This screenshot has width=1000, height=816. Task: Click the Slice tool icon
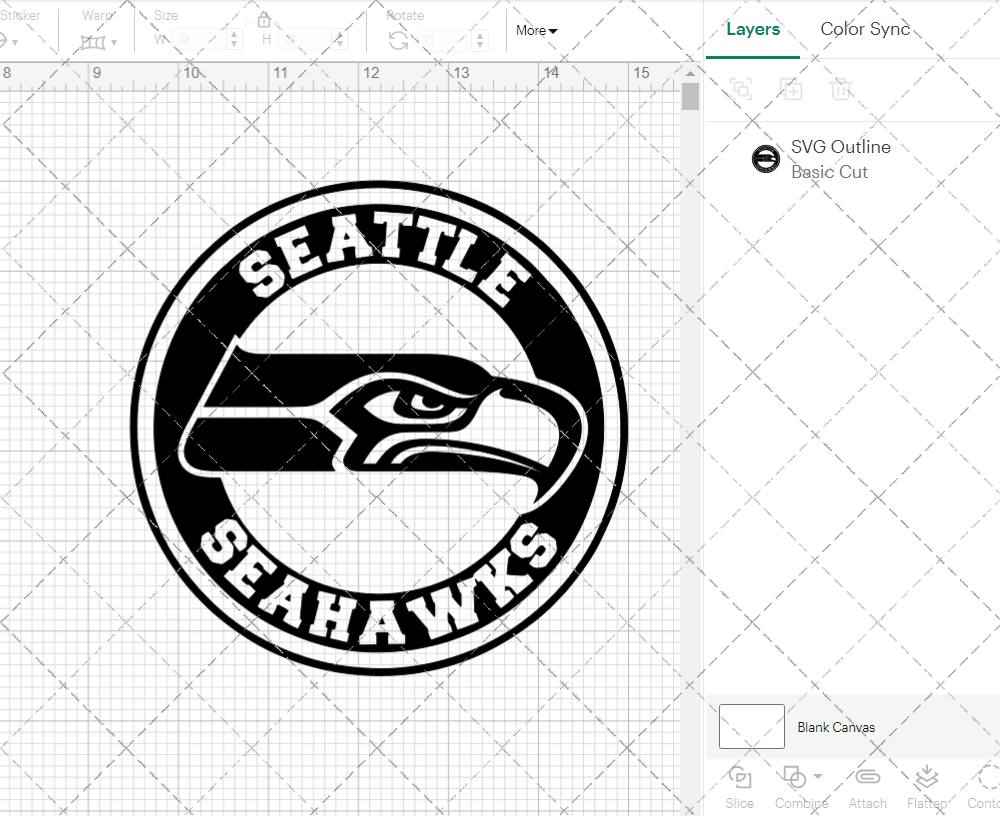point(740,778)
